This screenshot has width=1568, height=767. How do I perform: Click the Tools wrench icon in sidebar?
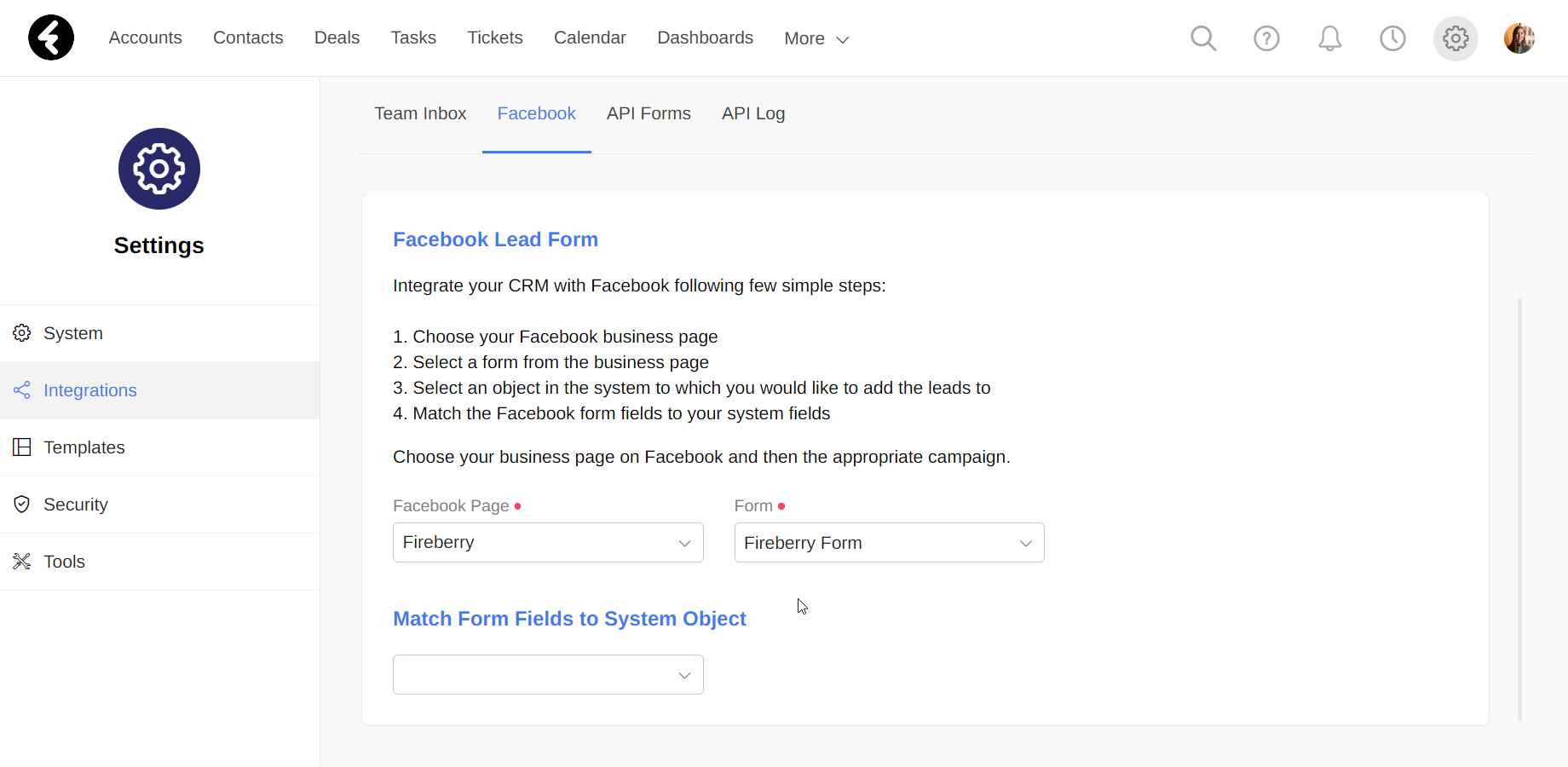coord(22,562)
